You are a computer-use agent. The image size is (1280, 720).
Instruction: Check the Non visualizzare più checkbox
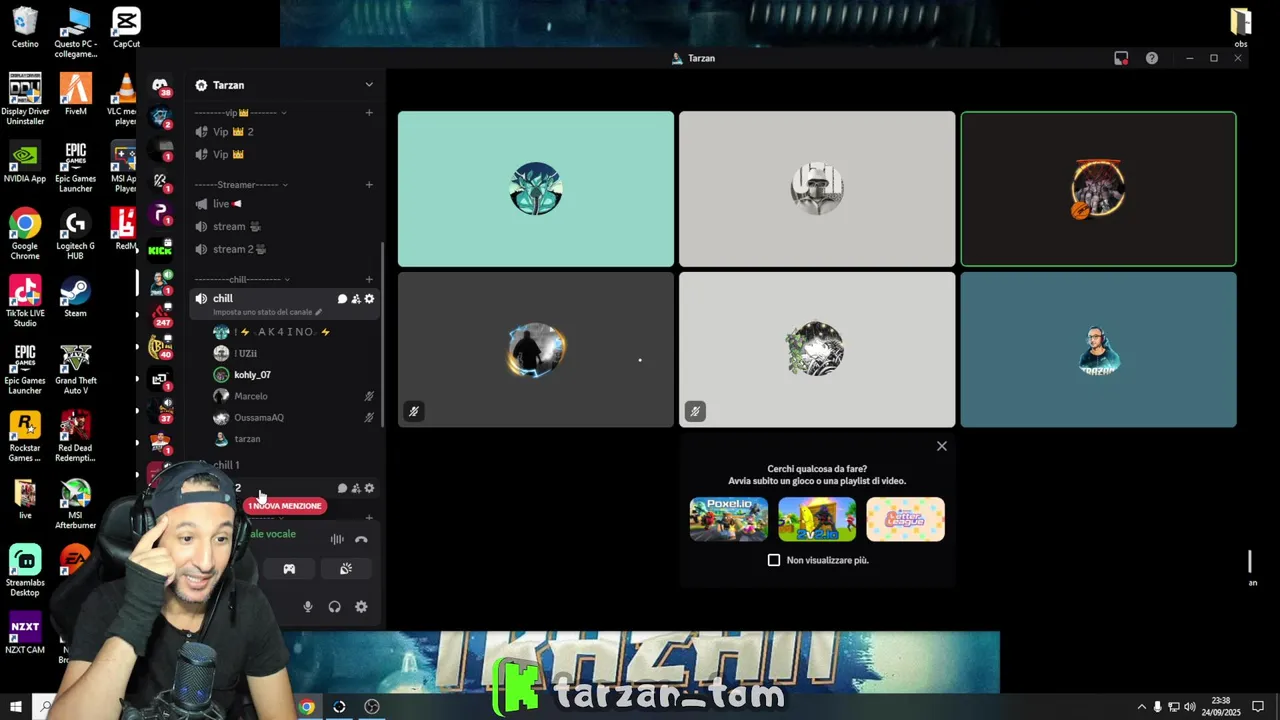(774, 560)
